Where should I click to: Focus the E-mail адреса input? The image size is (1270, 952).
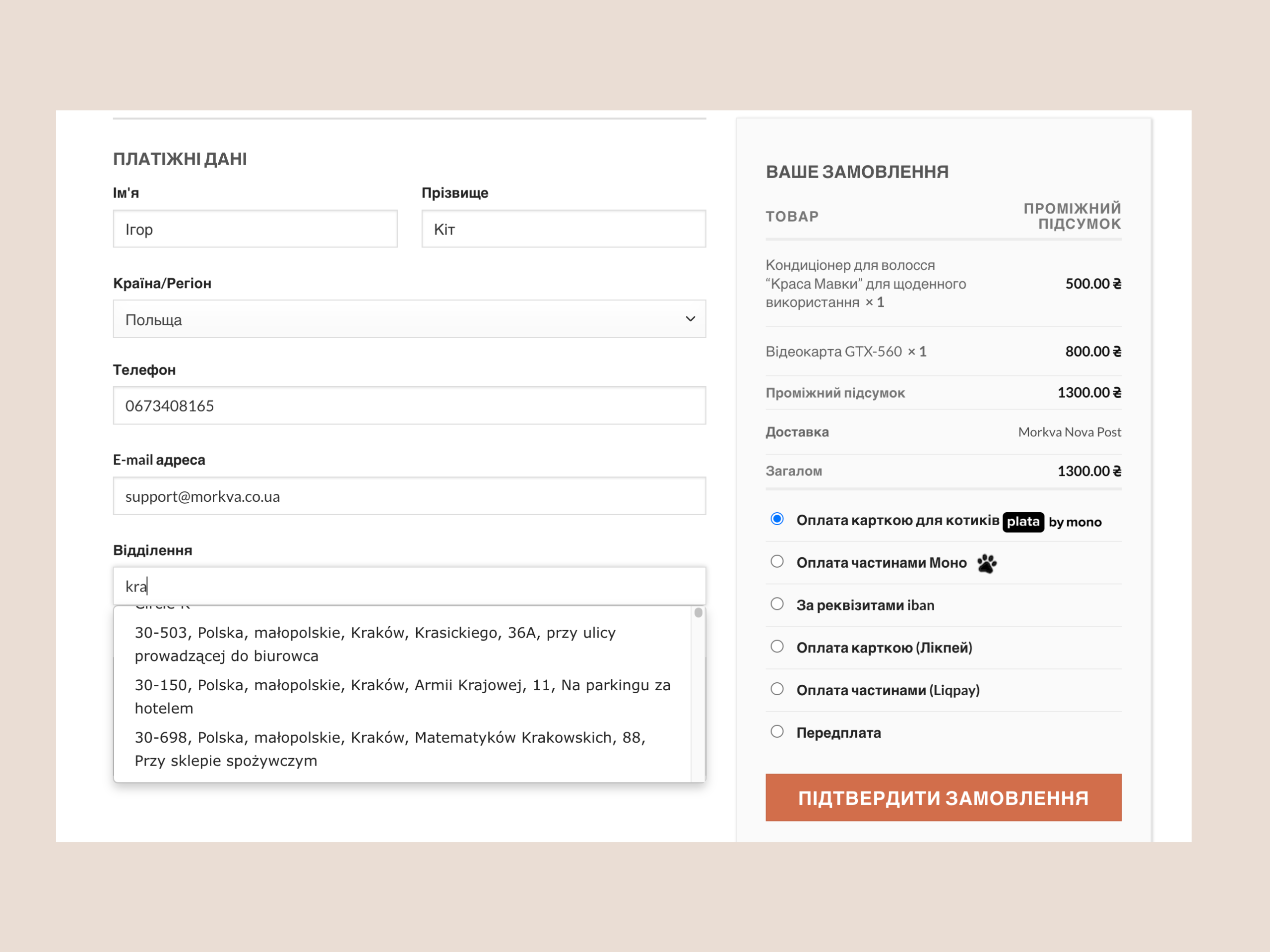click(409, 496)
